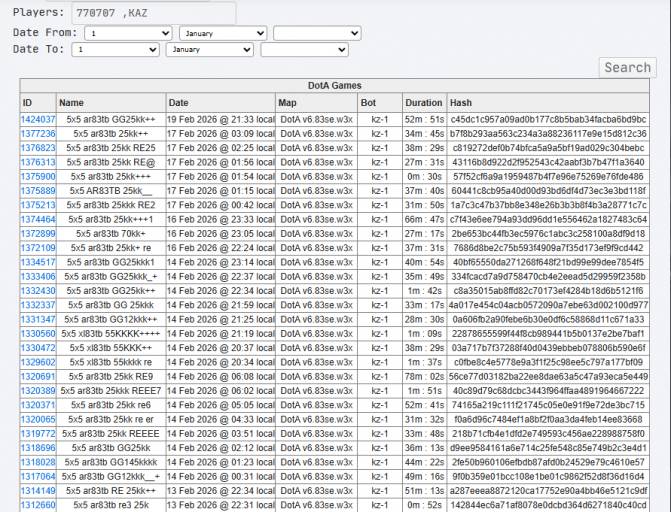
Task: Open the Date To day dropdown
Action: [116, 50]
